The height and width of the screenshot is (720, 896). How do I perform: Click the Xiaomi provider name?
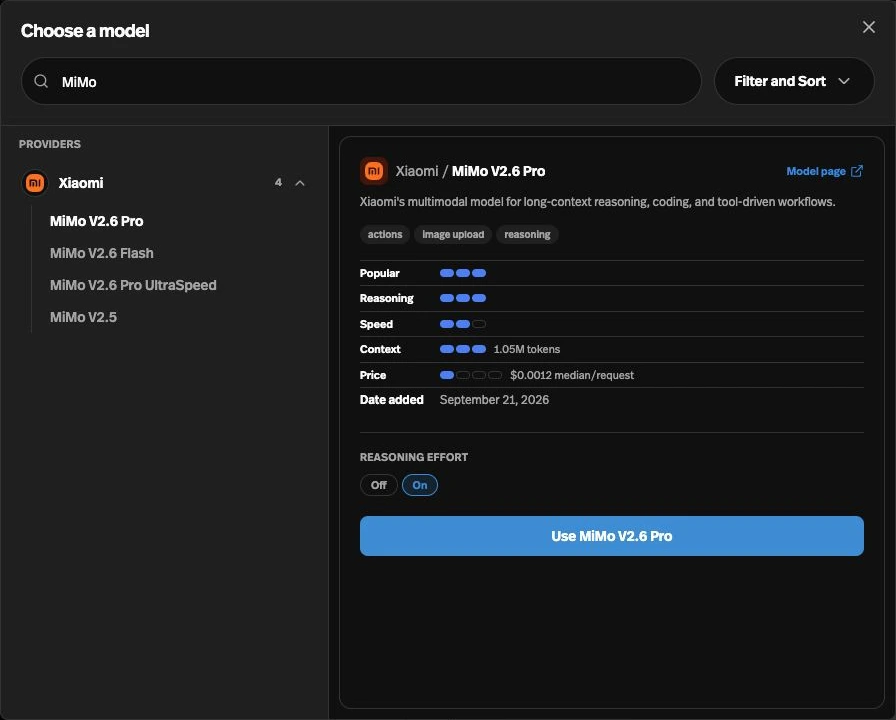pyautogui.click(x=81, y=183)
